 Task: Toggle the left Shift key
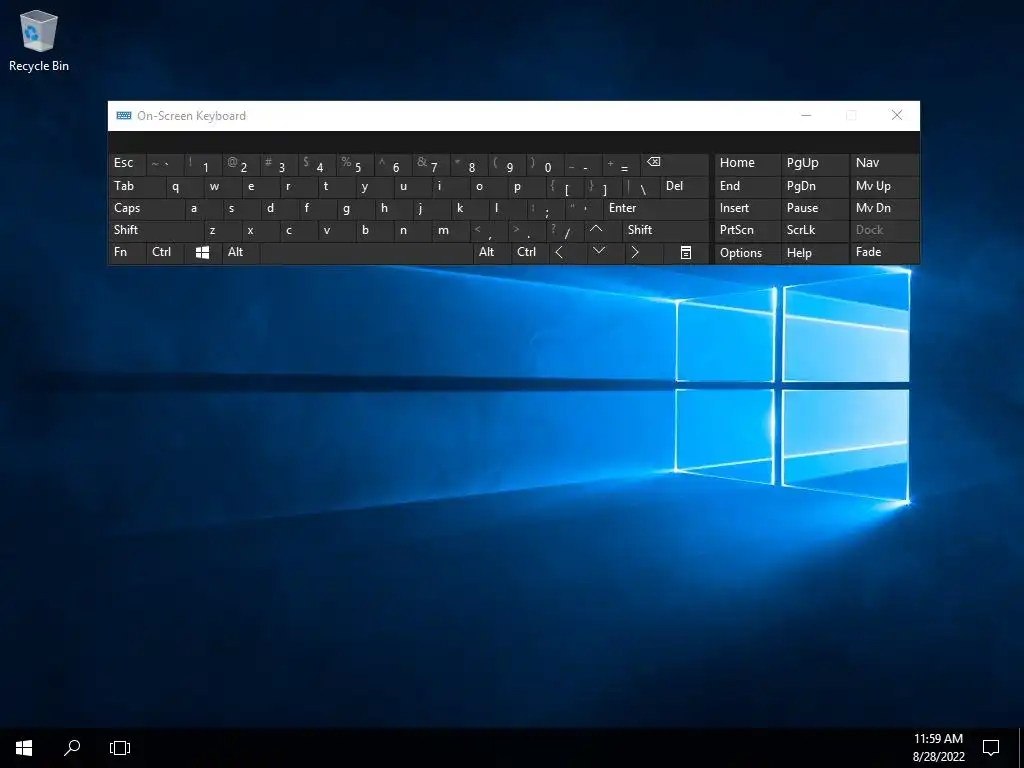155,230
